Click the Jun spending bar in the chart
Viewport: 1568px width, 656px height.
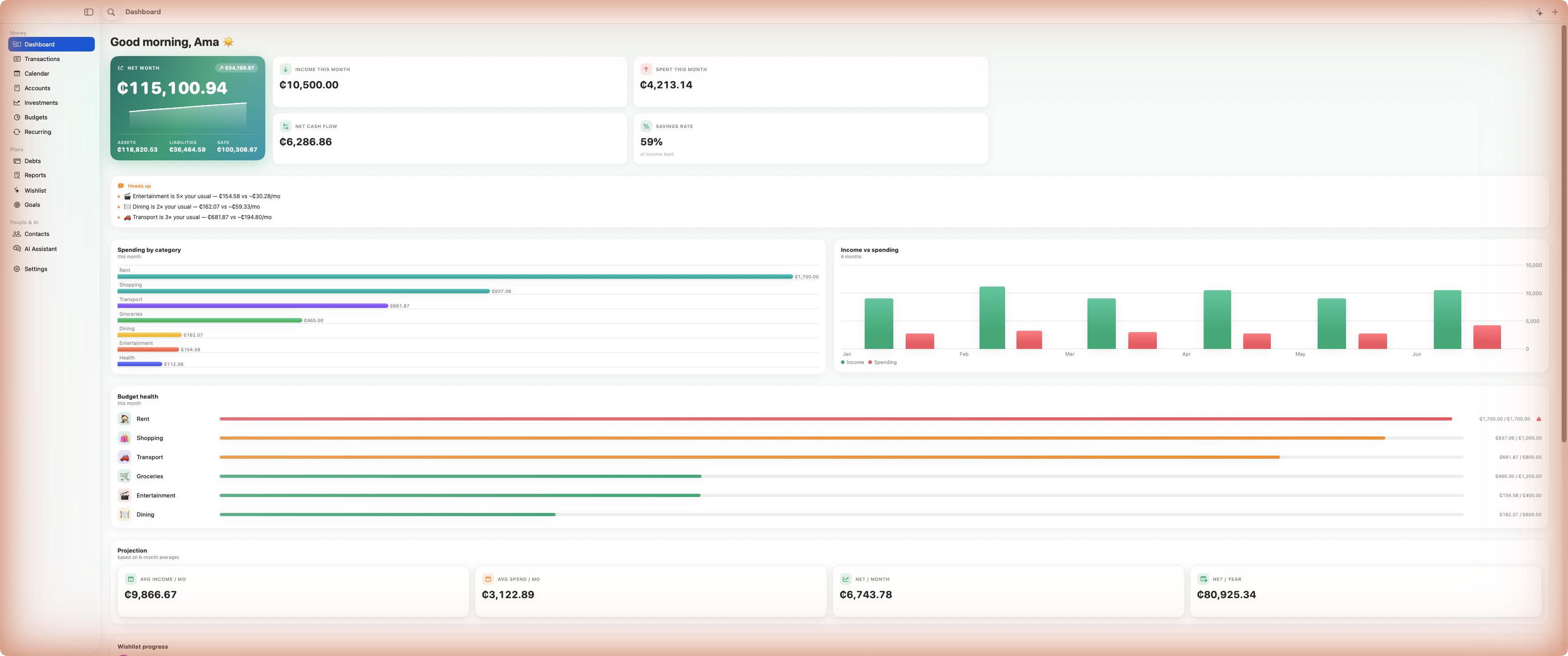tap(1486, 337)
